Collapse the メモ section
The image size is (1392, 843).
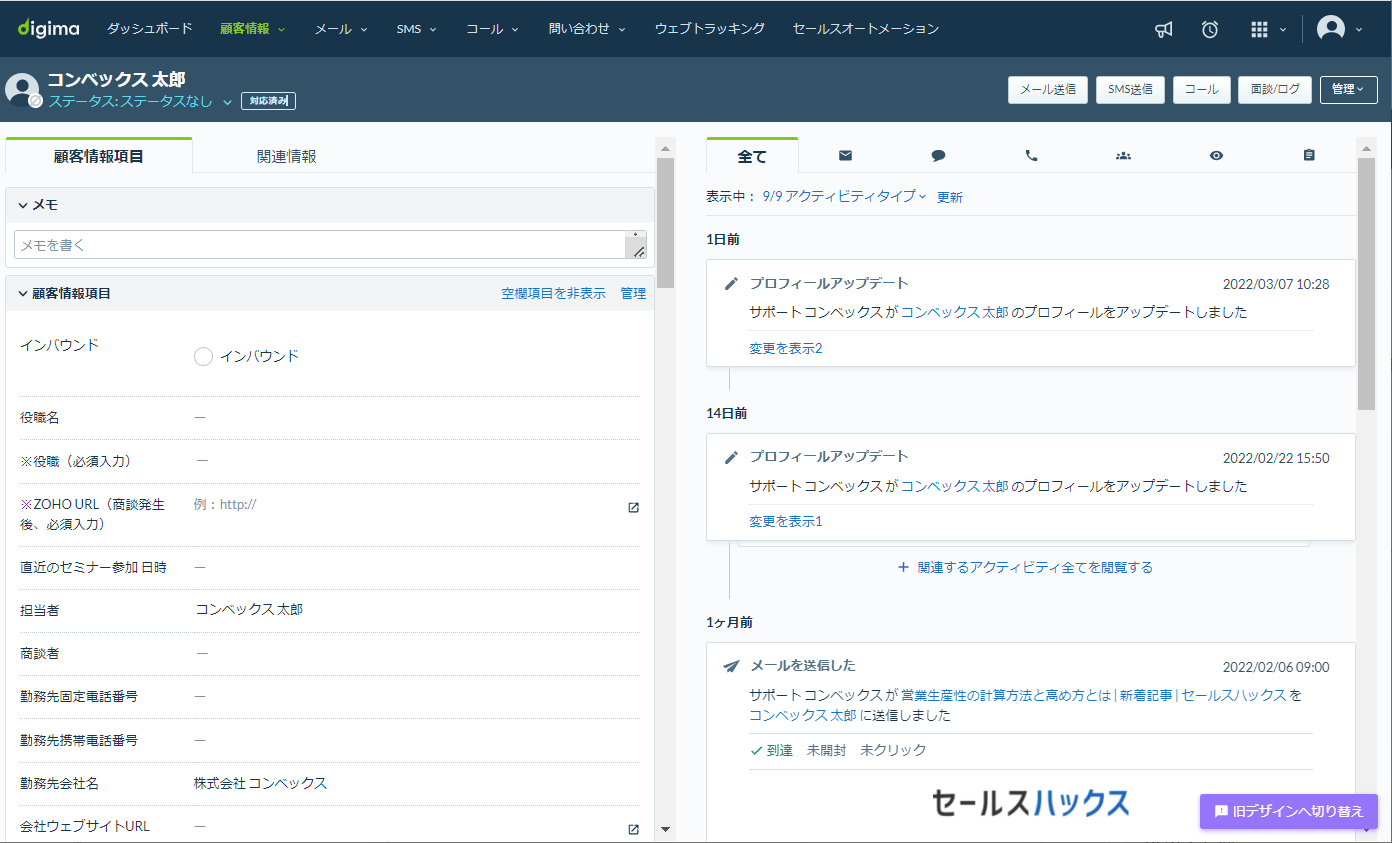point(38,204)
